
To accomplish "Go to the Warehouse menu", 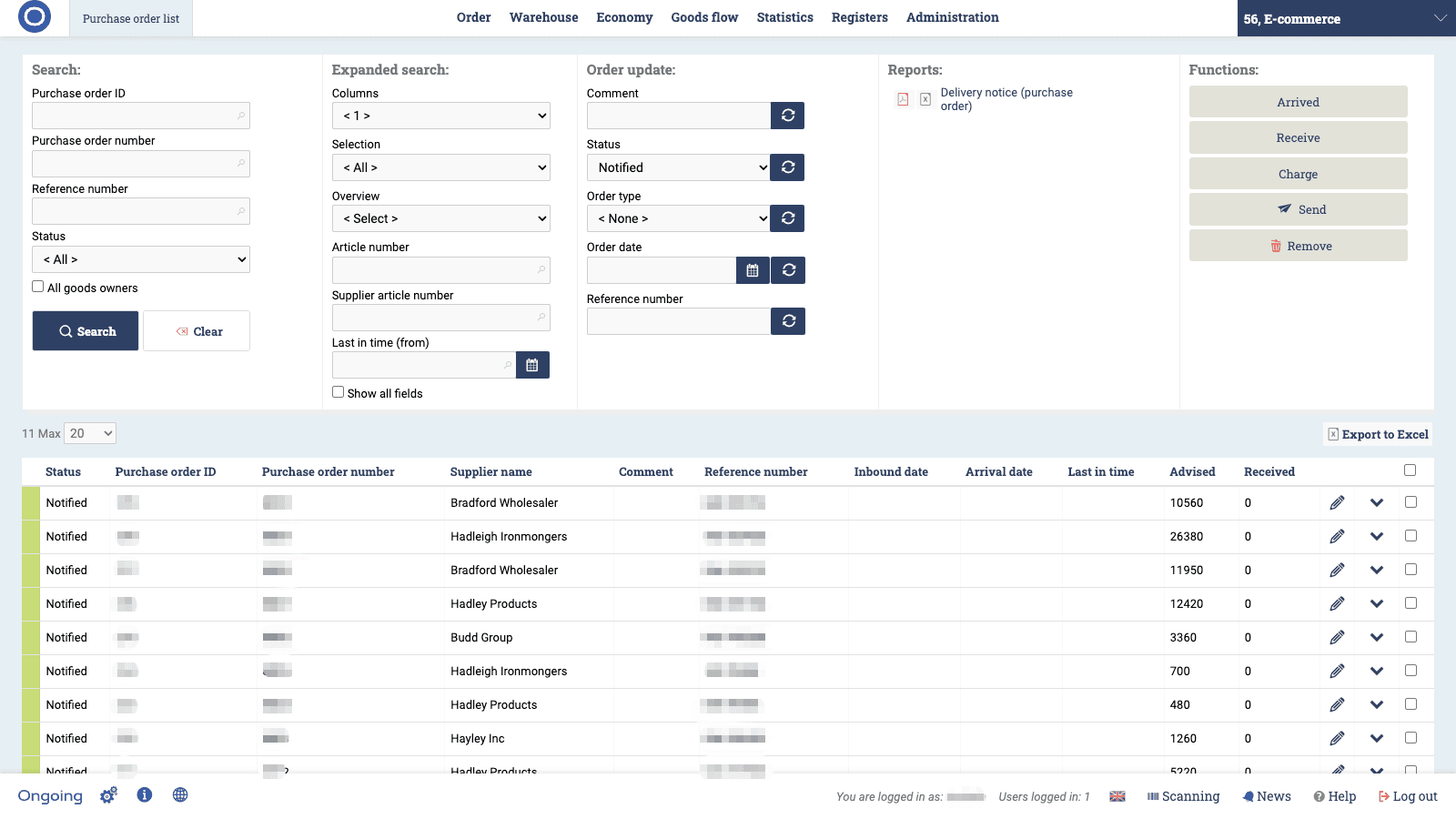I will (x=543, y=17).
